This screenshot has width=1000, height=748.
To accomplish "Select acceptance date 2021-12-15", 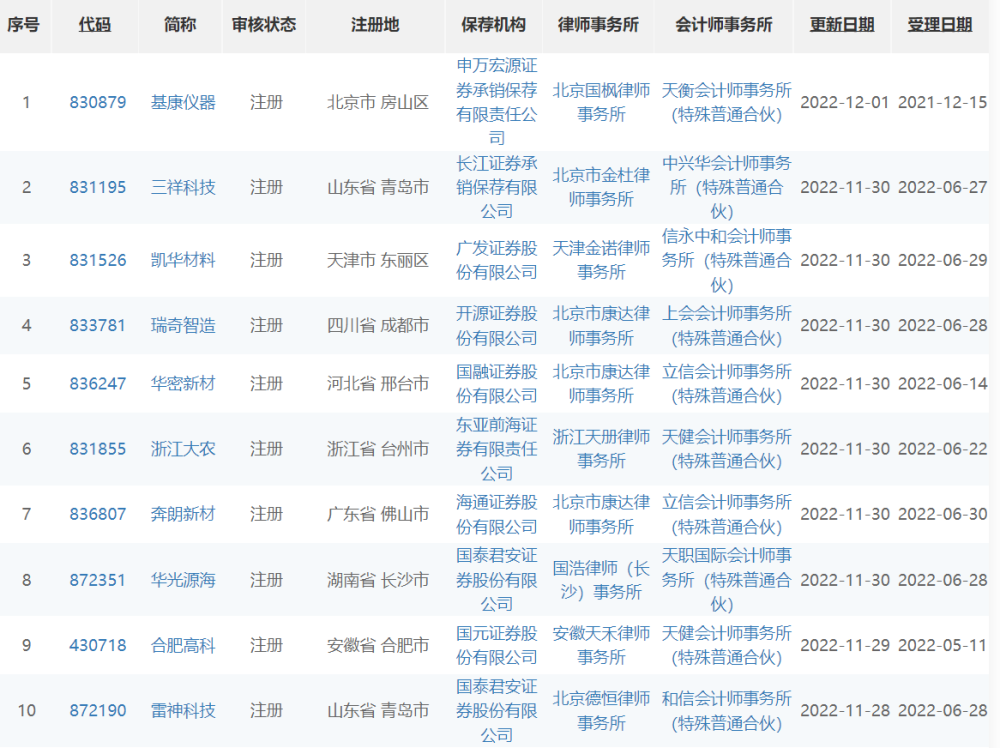I will [943, 102].
